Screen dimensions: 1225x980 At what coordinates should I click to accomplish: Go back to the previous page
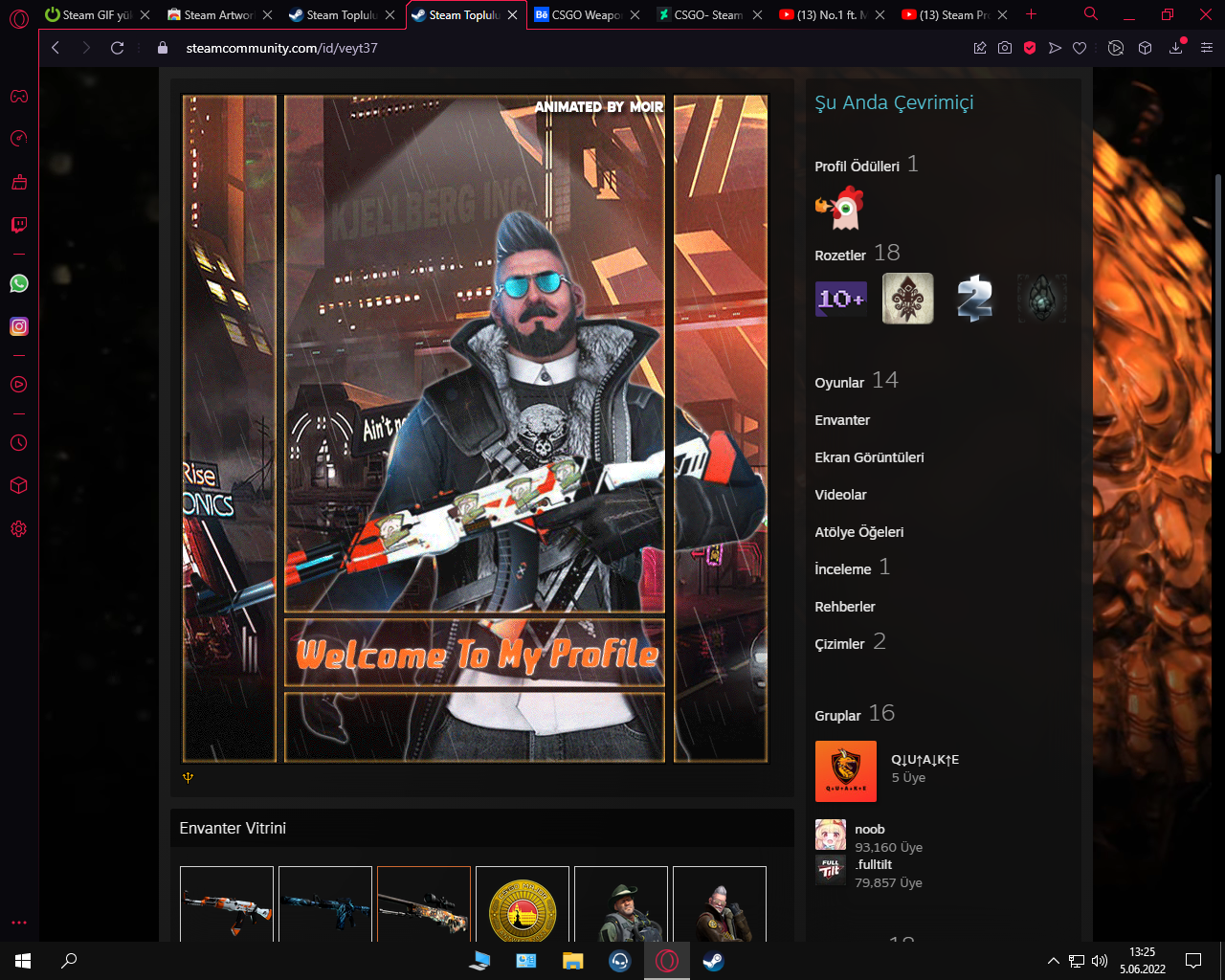[56, 48]
